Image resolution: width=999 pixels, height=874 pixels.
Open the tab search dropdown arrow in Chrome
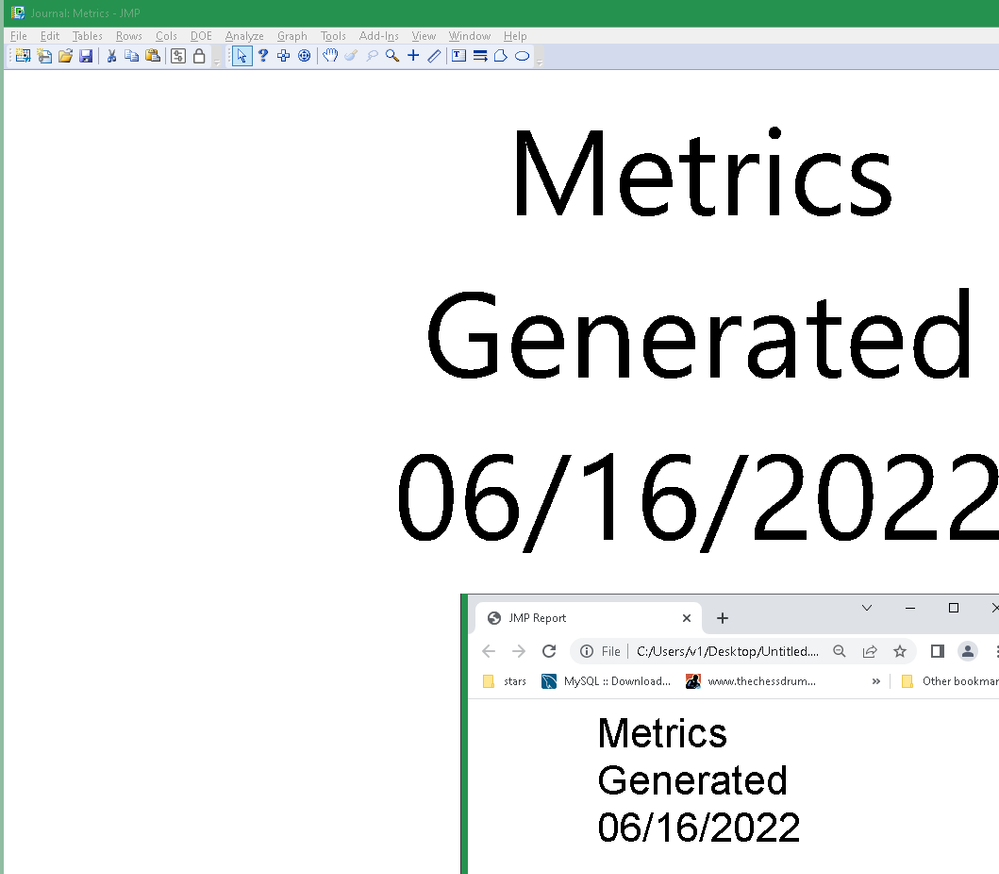[x=866, y=608]
